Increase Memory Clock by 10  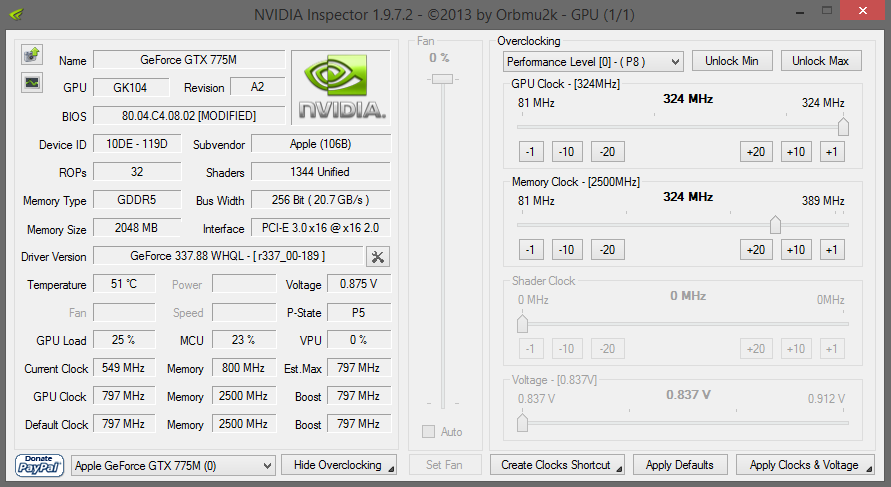pos(796,249)
